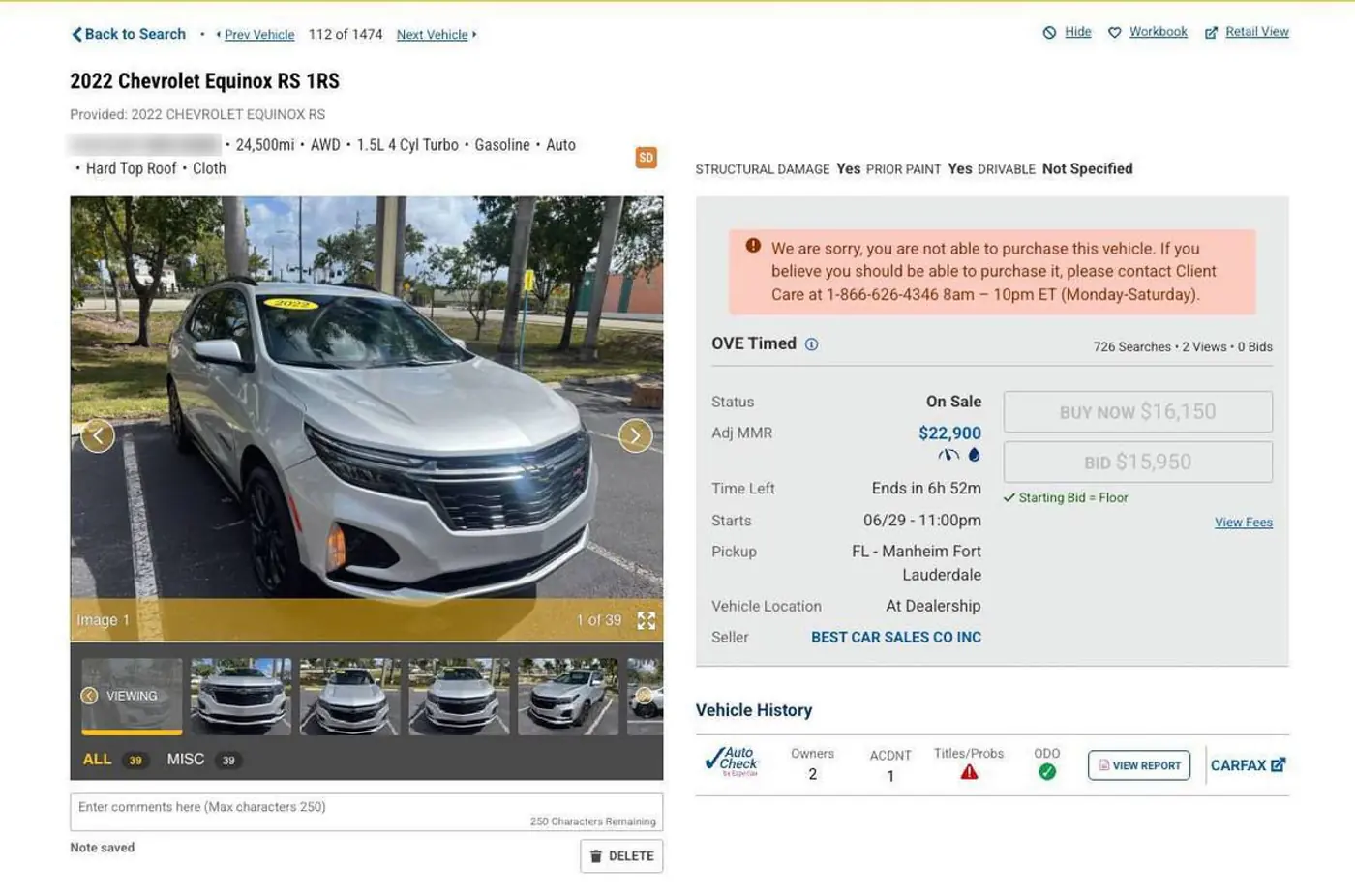Click the info icon beside OVE Timed
The height and width of the screenshot is (896, 1355).
[811, 344]
